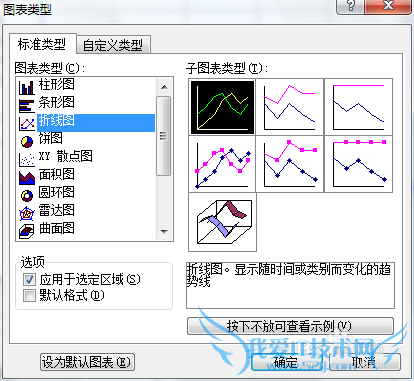Click the dialog help question mark button
Viewport: 414px width, 381px height.
click(351, 6)
